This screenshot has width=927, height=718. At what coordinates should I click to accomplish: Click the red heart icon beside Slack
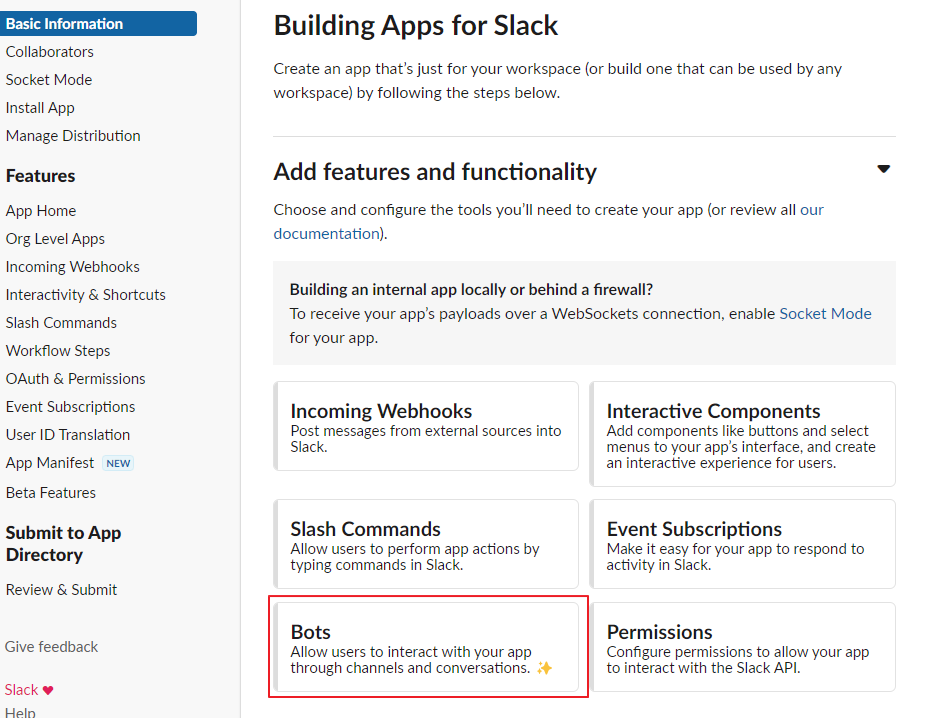[48, 690]
